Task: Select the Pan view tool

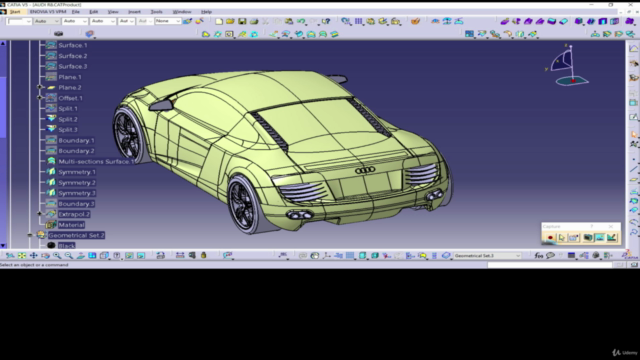Action: (x=33, y=256)
